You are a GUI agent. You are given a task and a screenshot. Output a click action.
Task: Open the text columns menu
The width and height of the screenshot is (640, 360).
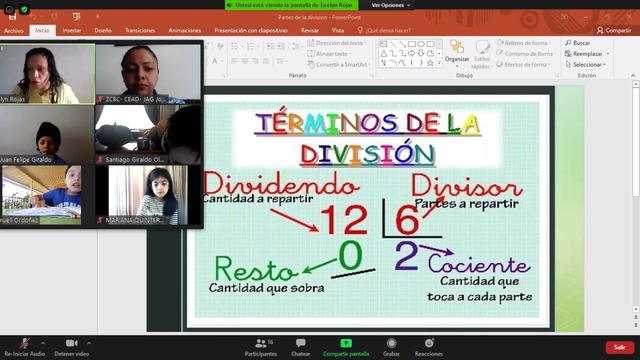coord(281,61)
